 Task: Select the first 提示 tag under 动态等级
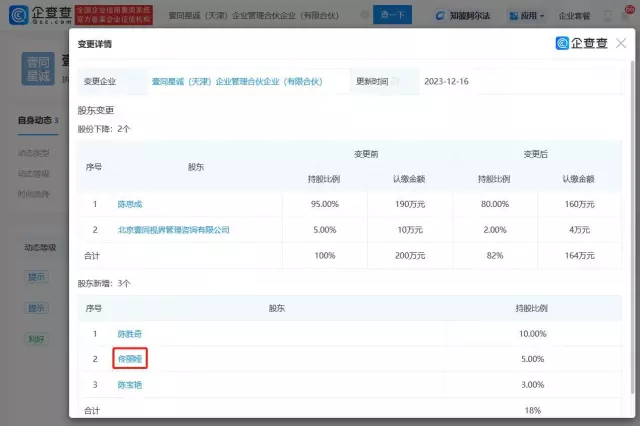[37, 276]
